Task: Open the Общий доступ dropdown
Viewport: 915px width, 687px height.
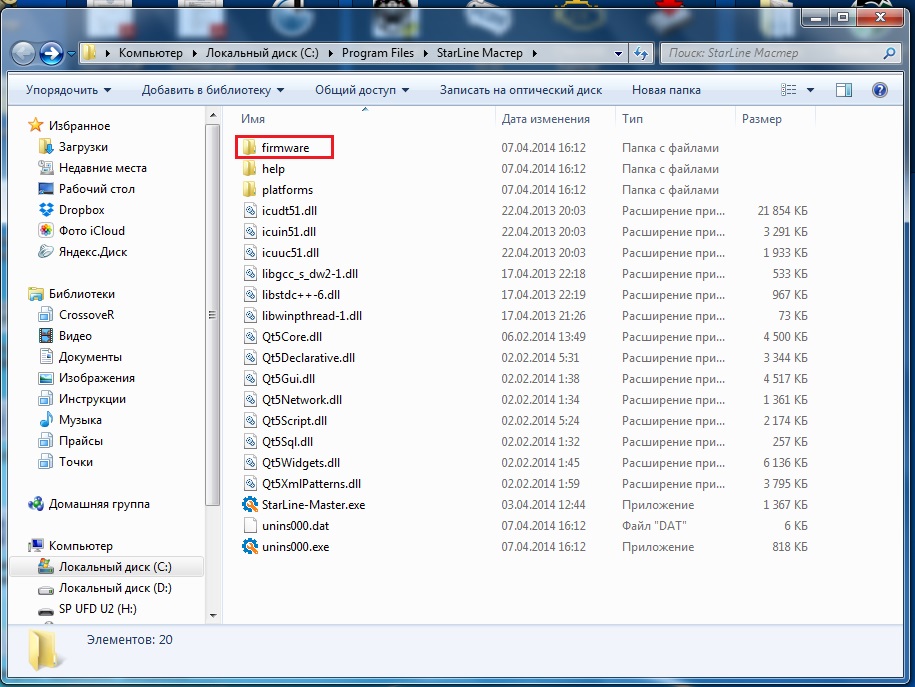Action: [x=362, y=90]
